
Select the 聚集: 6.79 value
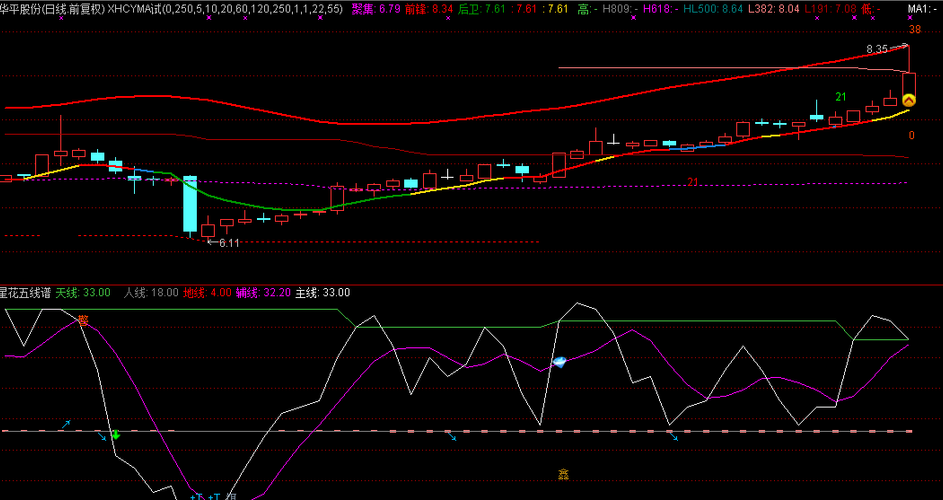(x=376, y=8)
